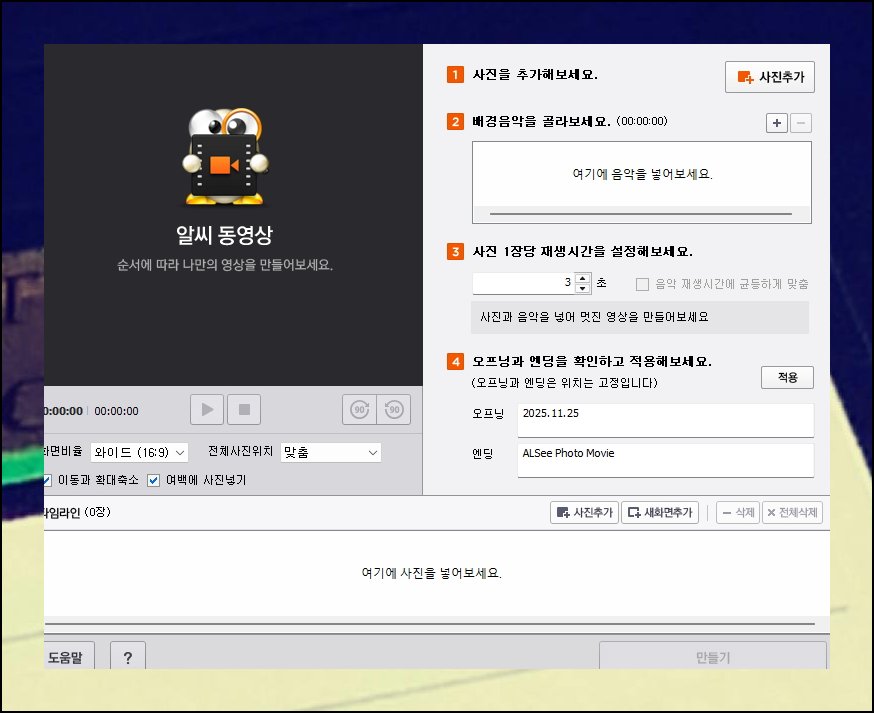The image size is (874, 713).
Task: Click step 4 label 오프닝과 엔딩을 확인하고
Action: 592,361
